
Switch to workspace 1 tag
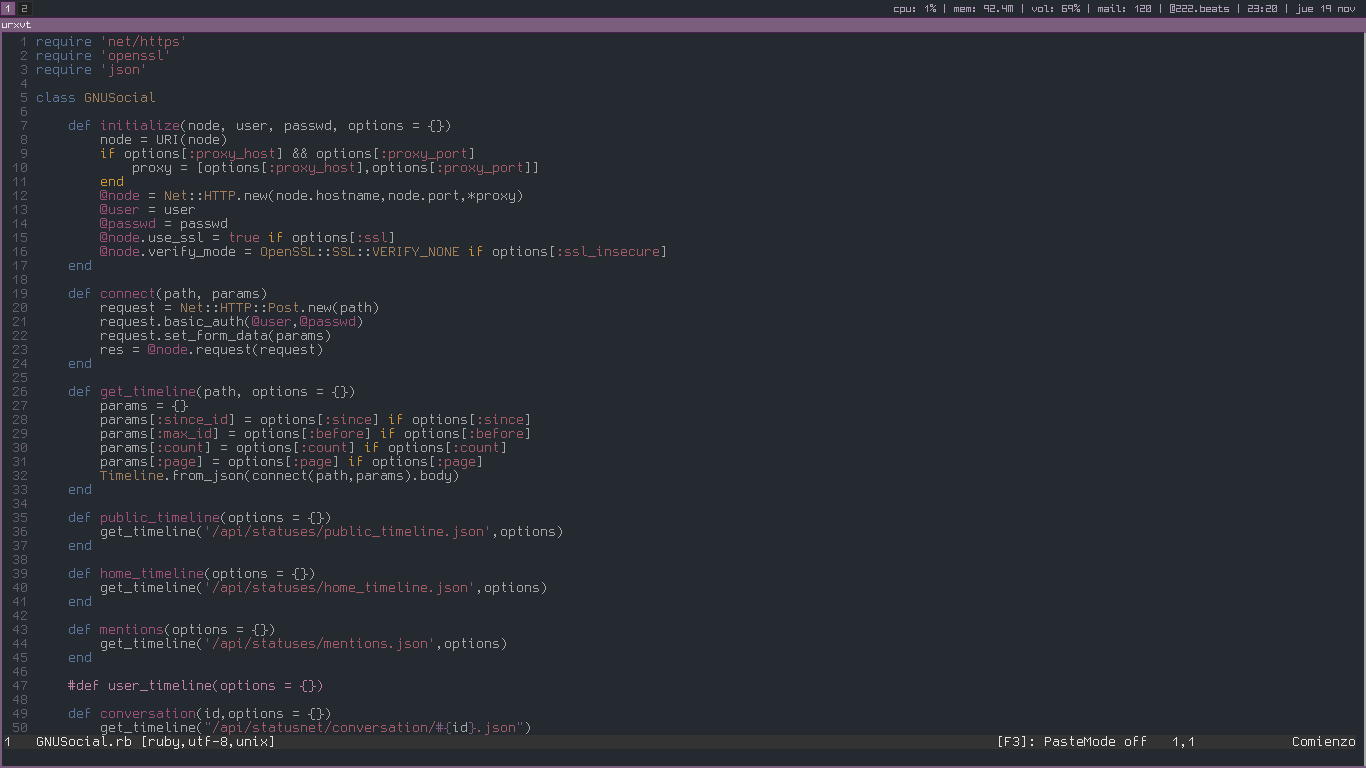point(8,8)
